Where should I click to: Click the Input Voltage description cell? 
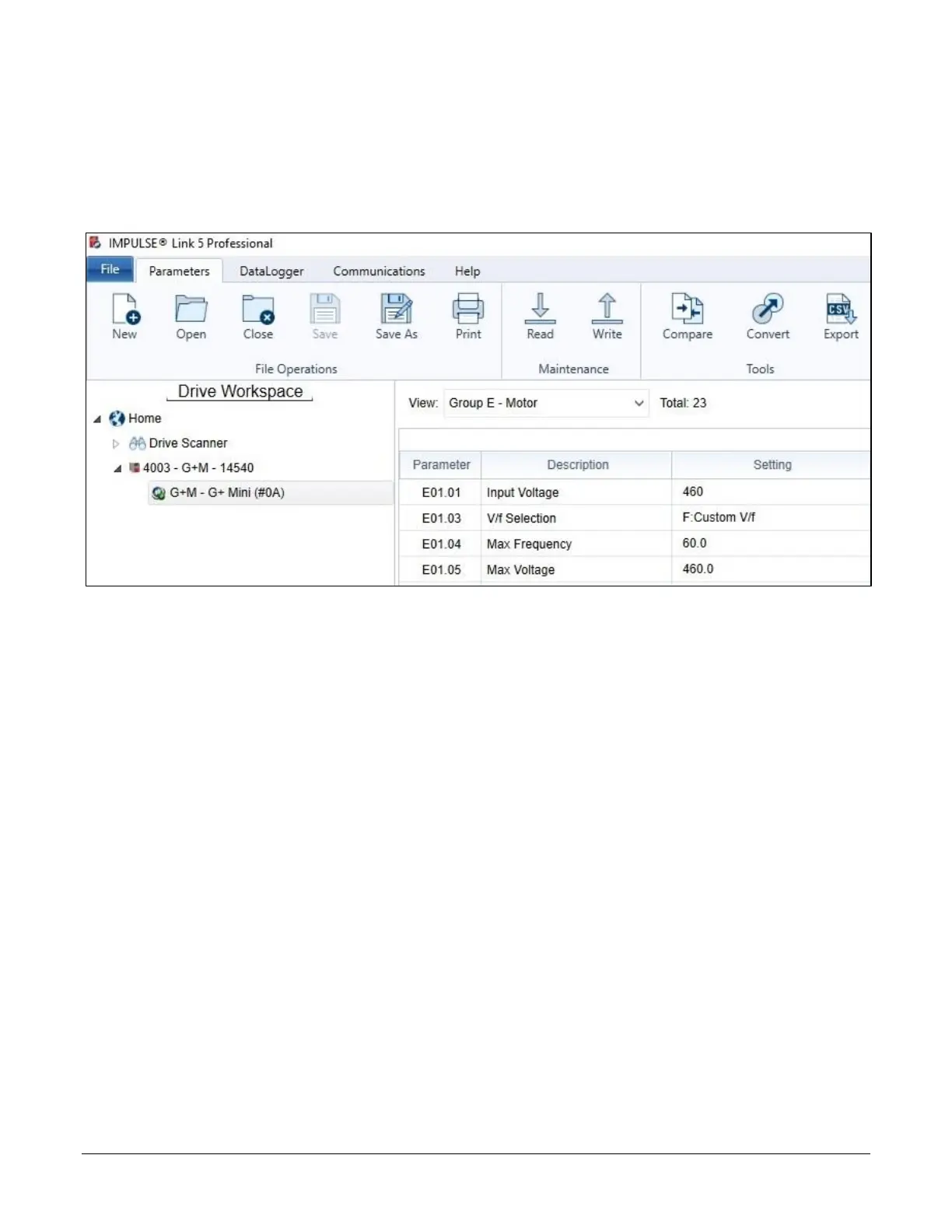(x=577, y=492)
